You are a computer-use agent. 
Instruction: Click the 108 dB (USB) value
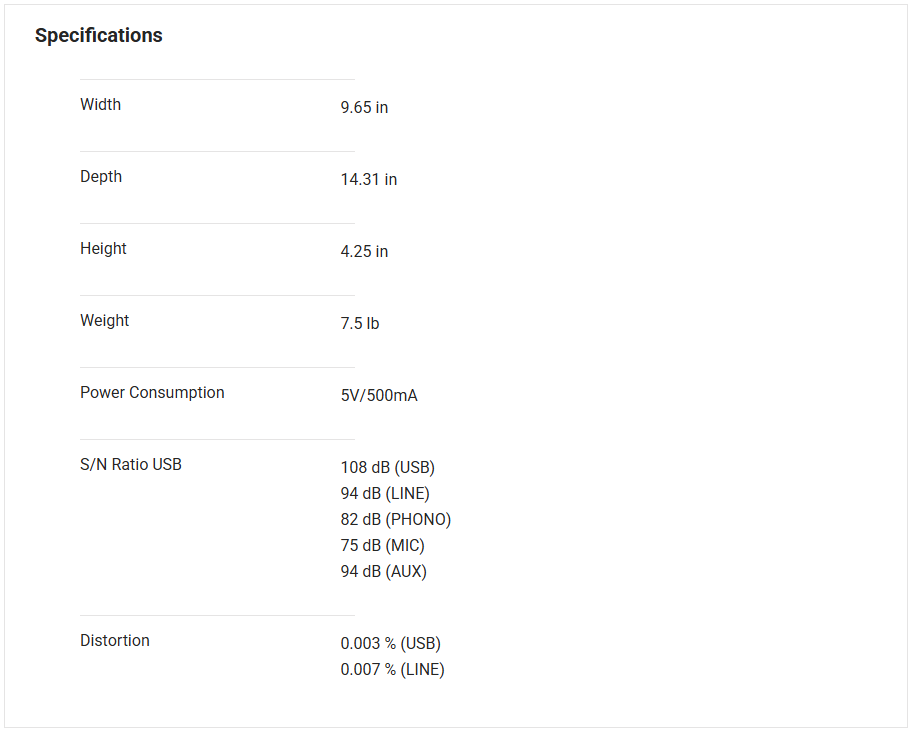387,468
